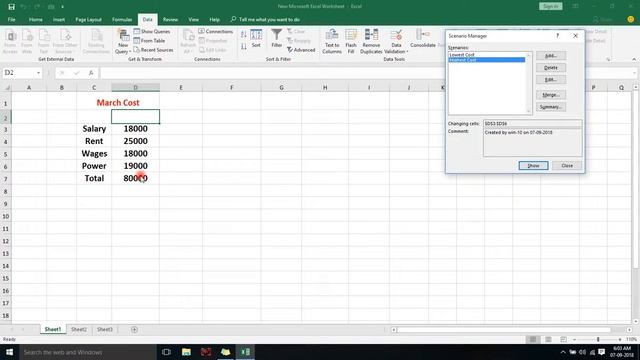This screenshot has height=360, width=640.
Task: Open Windows Start menu
Action: pos(9,352)
